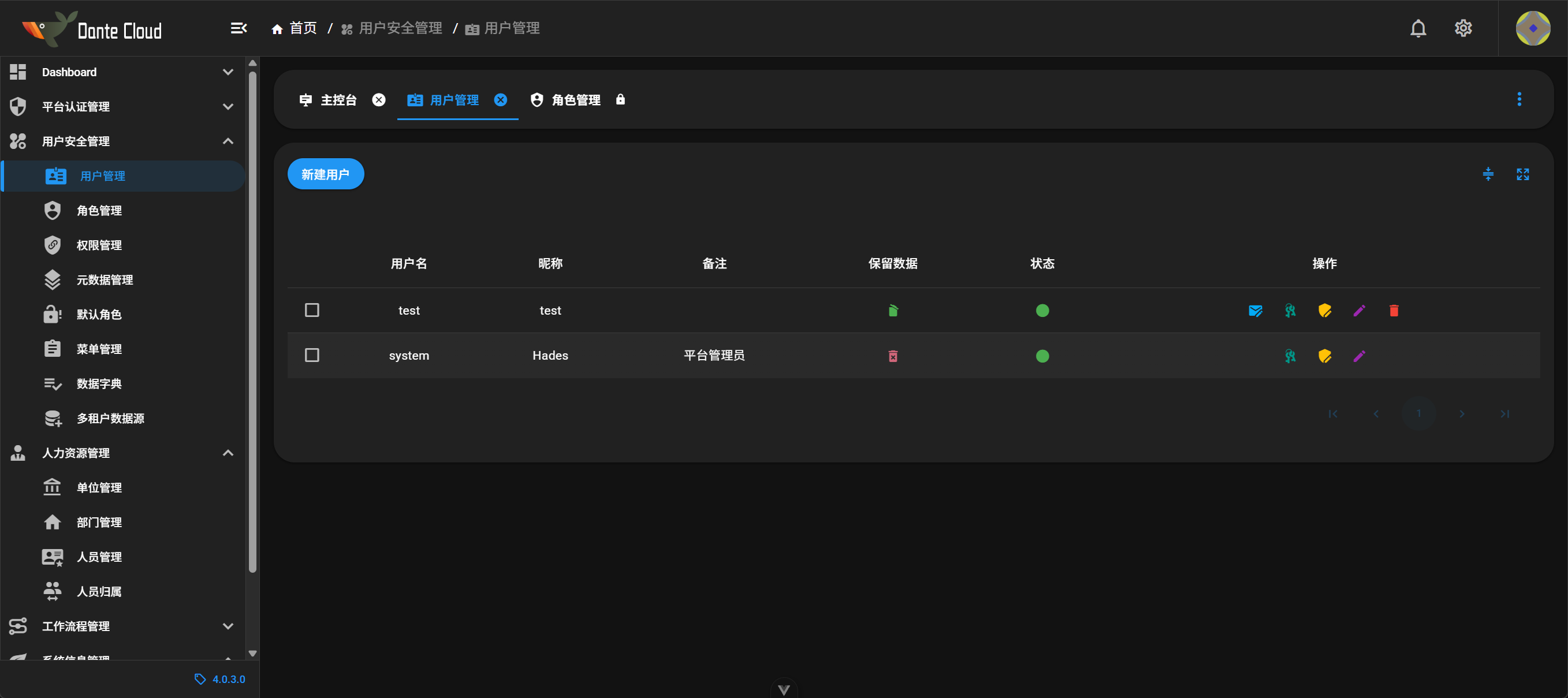Open 权限管理 in the sidebar
The height and width of the screenshot is (698, 1568).
click(x=99, y=245)
